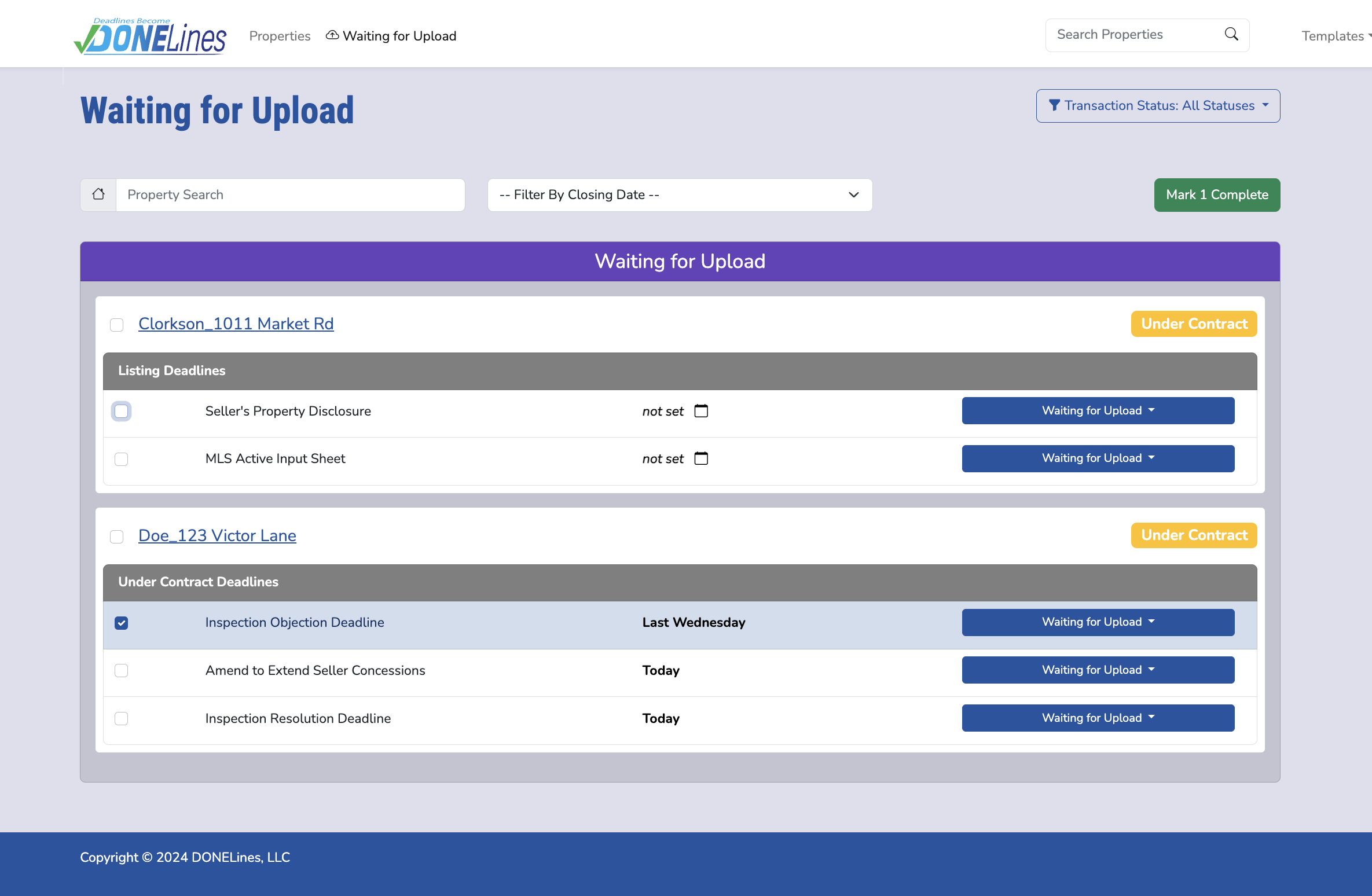Screen dimensions: 1372x896
Task: Check the Amend to Extend Seller Concessions checkbox
Action: point(121,670)
